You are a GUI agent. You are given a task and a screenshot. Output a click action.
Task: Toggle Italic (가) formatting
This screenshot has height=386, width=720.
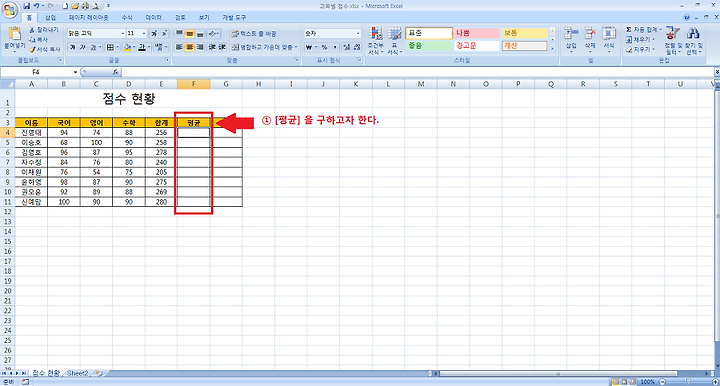click(83, 47)
